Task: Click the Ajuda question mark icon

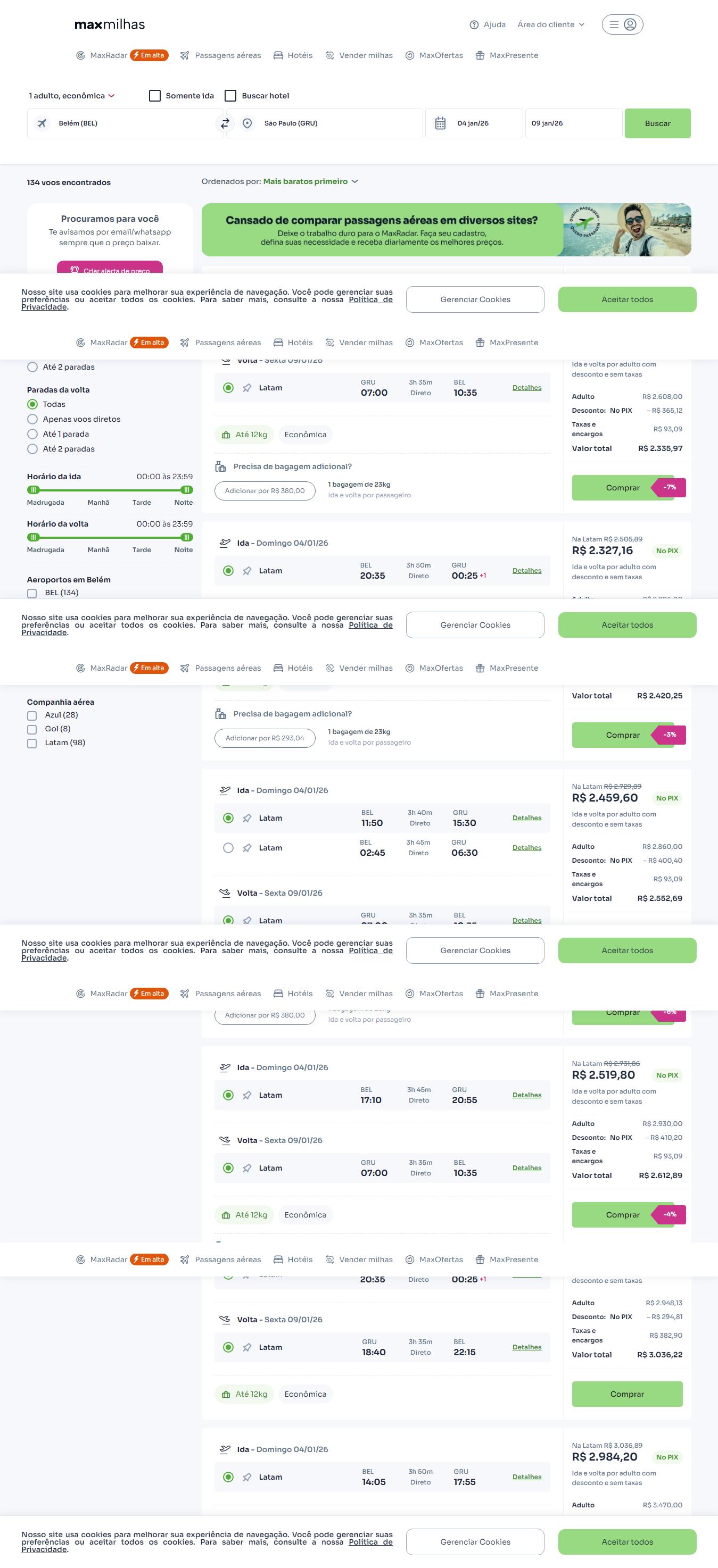Action: click(x=474, y=25)
